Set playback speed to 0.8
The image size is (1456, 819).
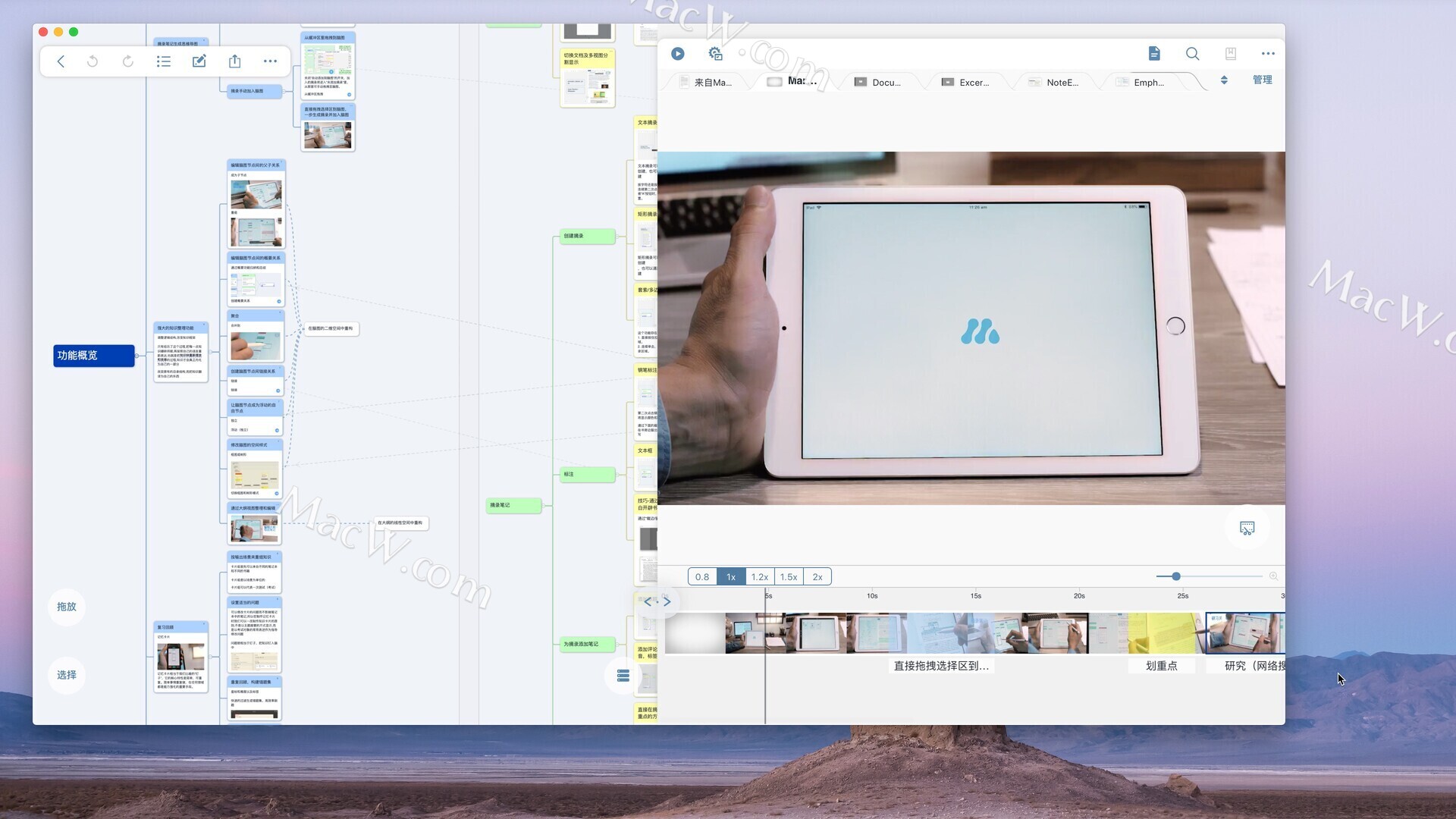click(702, 577)
